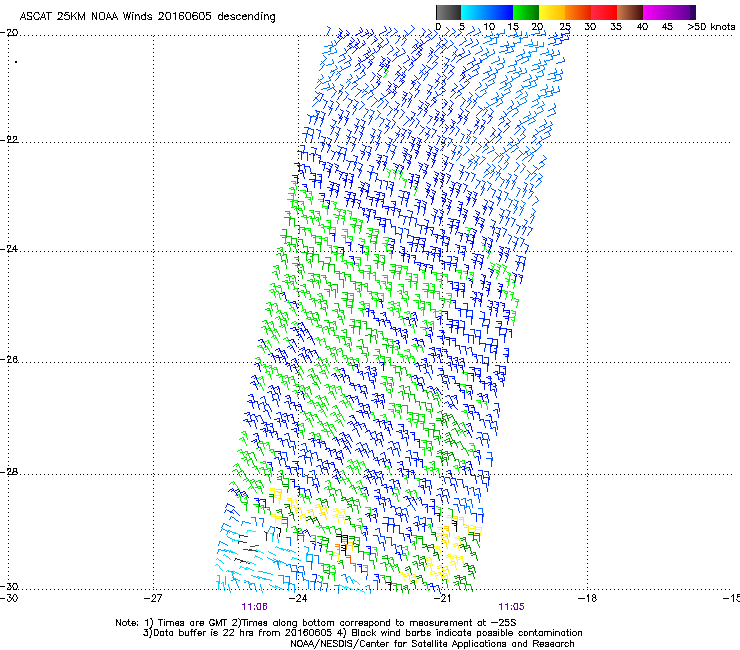Click the latitude label '-26'
740x650 pixels.
9,360
